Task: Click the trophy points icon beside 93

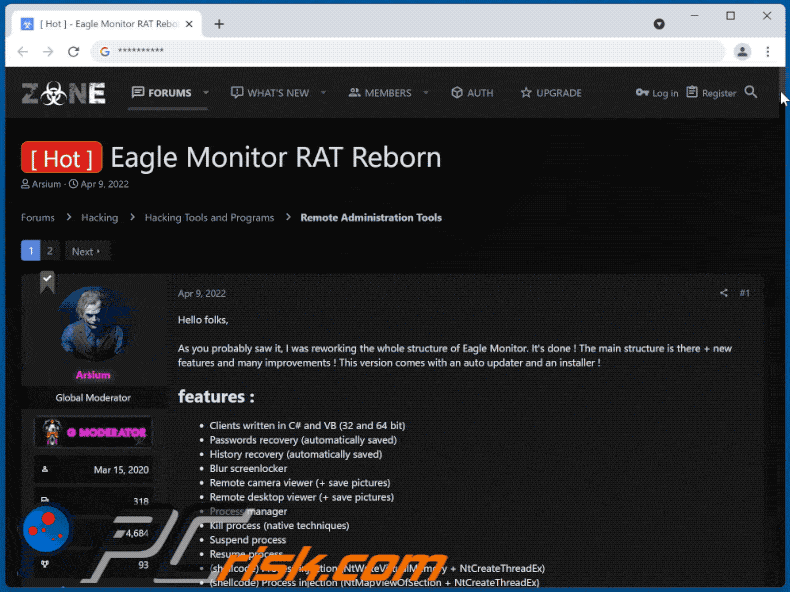Action: (x=45, y=564)
